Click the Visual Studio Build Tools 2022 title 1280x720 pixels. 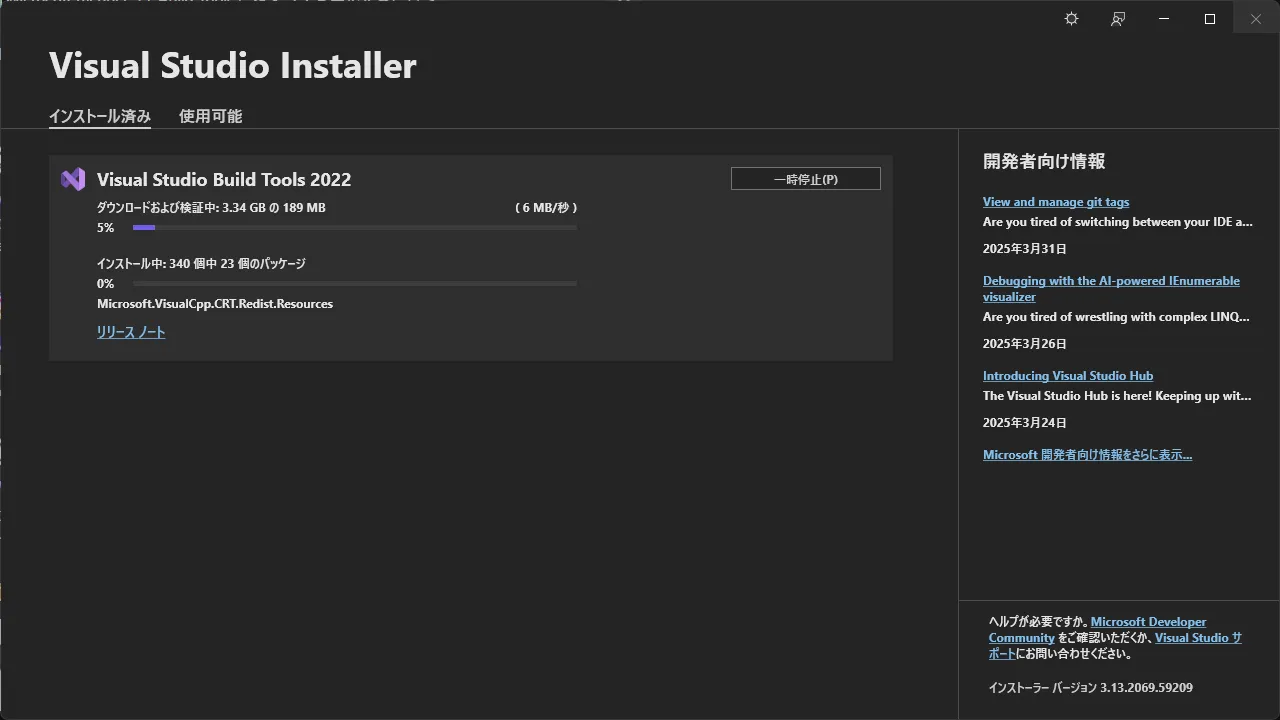tap(224, 180)
